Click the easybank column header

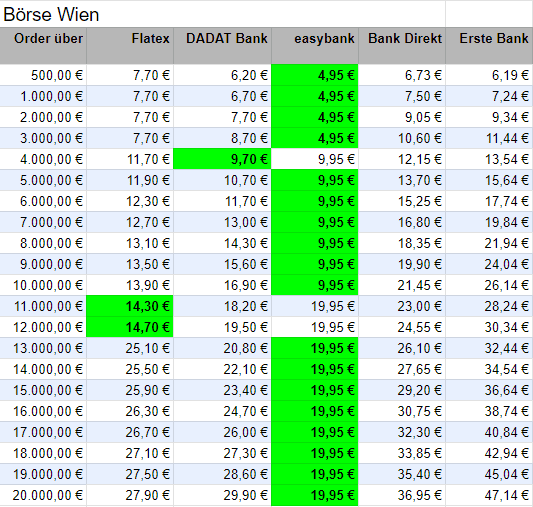pos(315,46)
